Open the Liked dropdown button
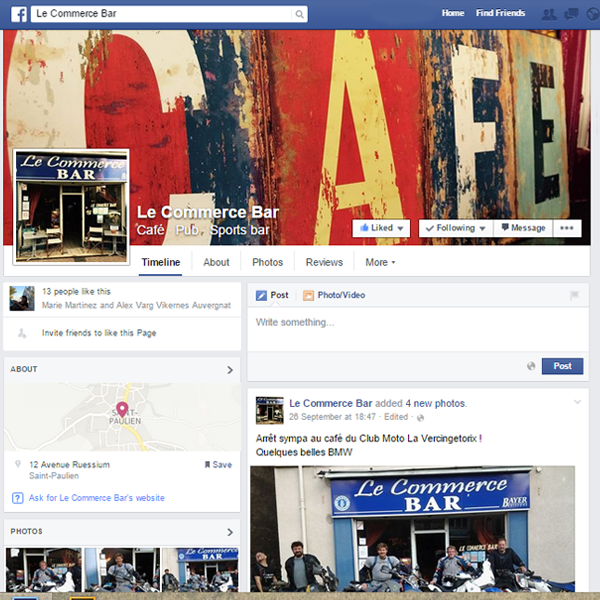600x600 pixels. click(x=381, y=228)
